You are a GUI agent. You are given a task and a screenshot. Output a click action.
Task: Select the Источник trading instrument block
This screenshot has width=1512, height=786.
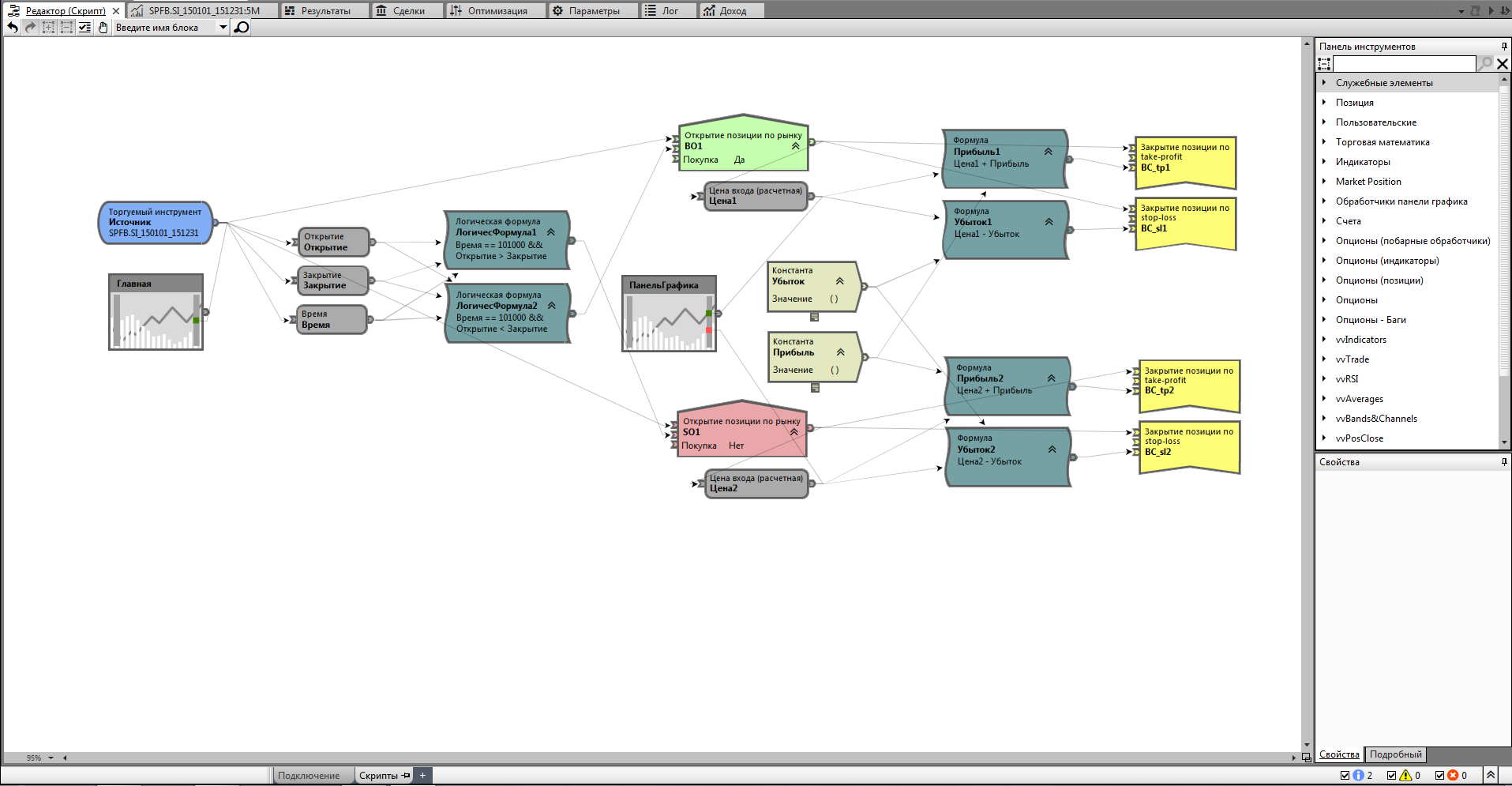pos(156,223)
